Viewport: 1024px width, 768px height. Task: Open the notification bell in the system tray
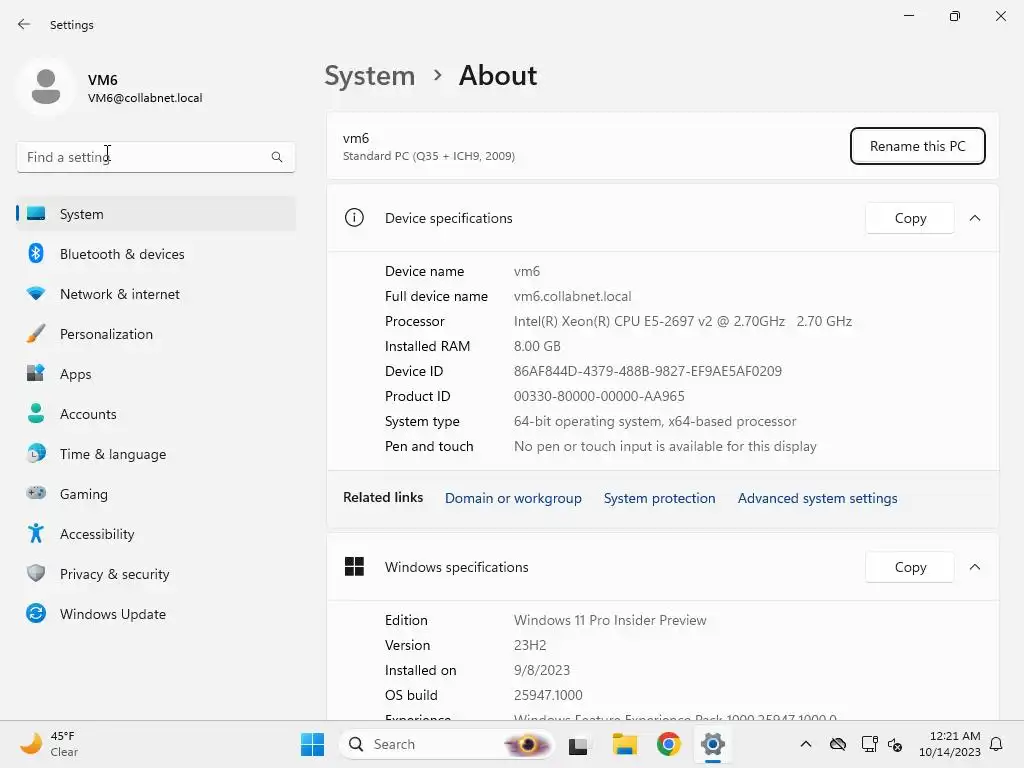pos(997,744)
